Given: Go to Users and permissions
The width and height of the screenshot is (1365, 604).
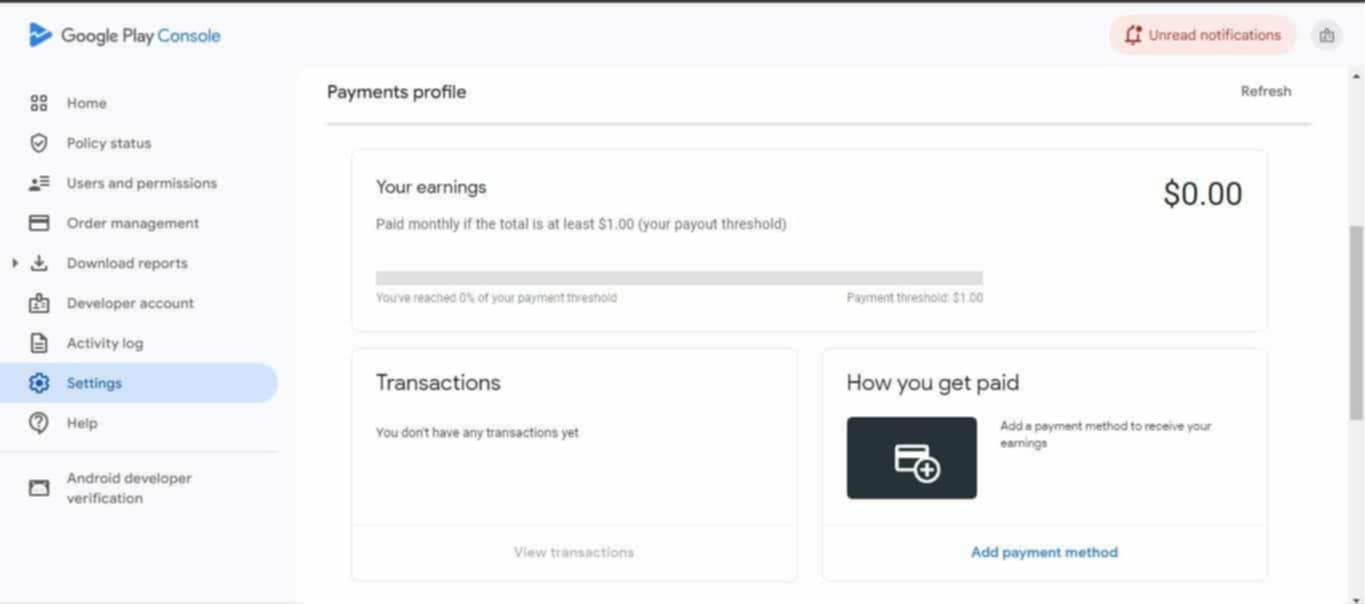Looking at the screenshot, I should [141, 183].
